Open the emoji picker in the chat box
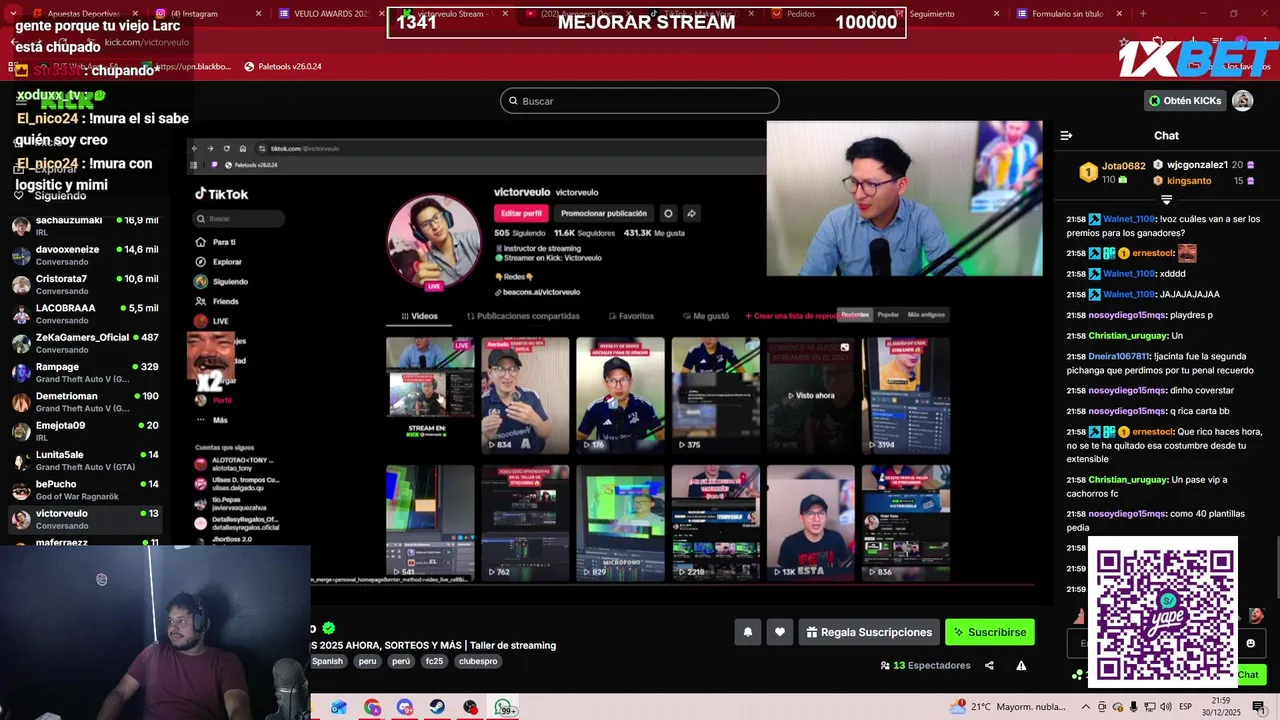 point(1250,643)
